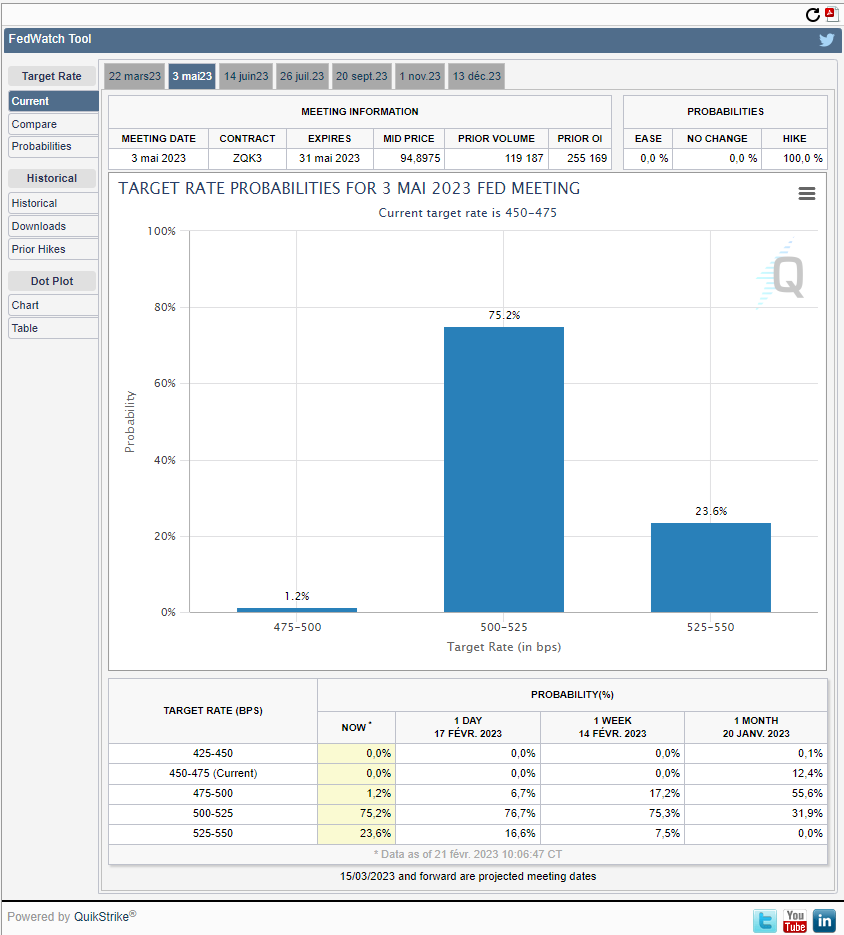Open the chart hamburger menu

click(806, 193)
